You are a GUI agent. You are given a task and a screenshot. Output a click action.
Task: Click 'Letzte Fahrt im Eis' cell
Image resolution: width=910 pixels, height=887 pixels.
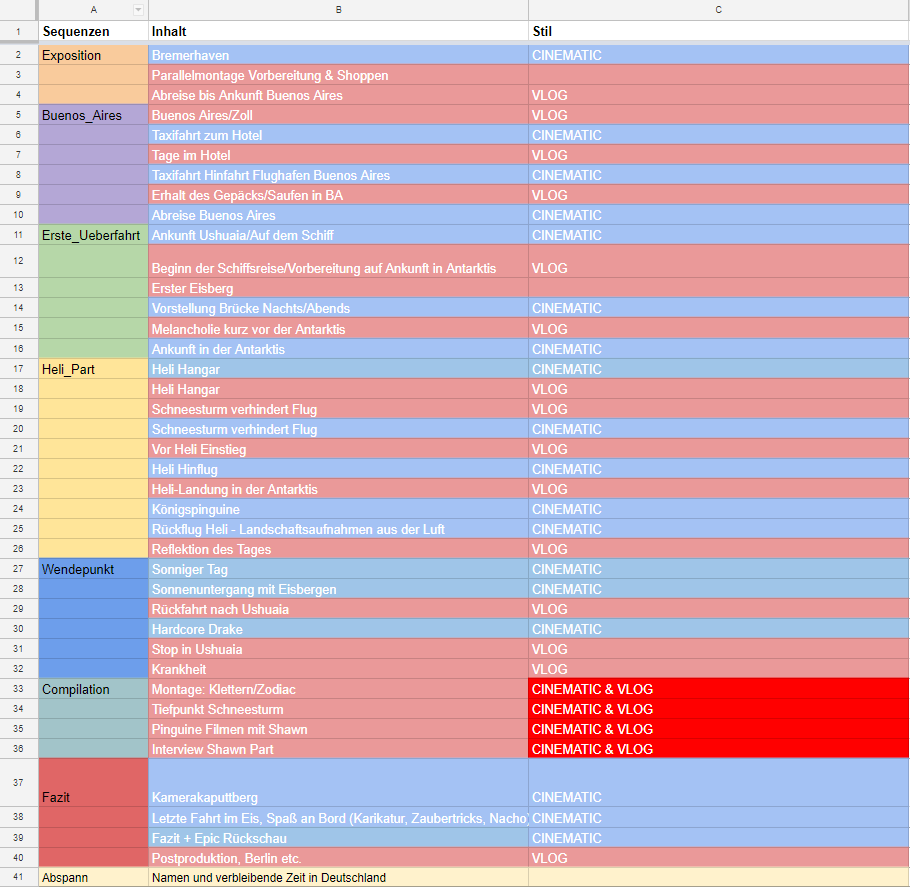click(x=338, y=817)
